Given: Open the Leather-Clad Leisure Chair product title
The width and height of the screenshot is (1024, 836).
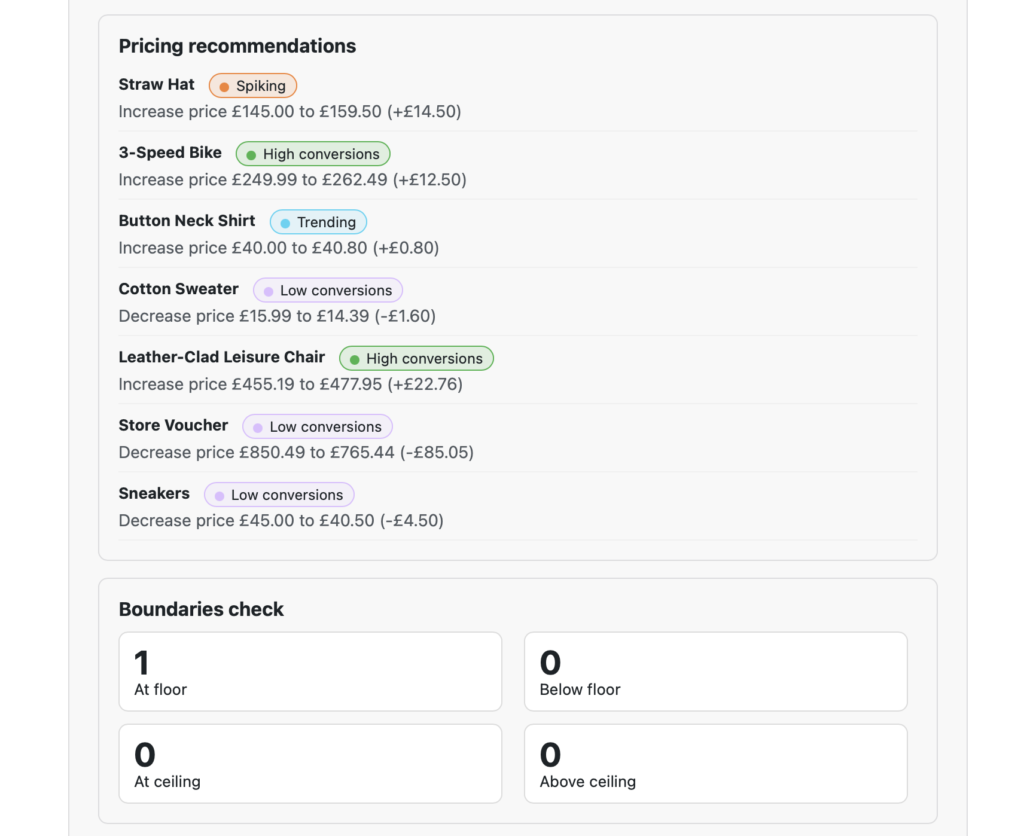Looking at the screenshot, I should pos(221,356).
